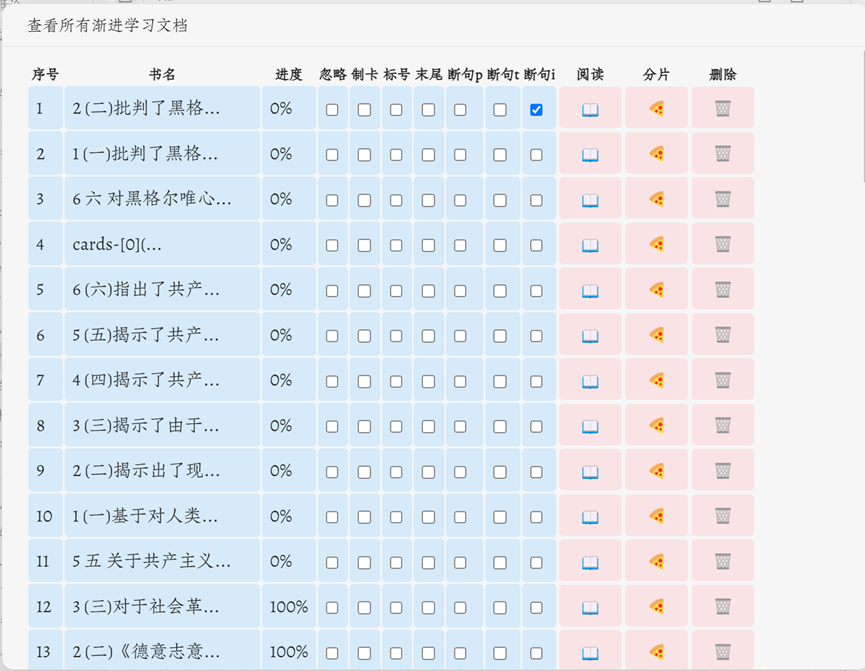Click the pizza slice split icon in row 1
This screenshot has height=671, width=865.
tap(656, 109)
